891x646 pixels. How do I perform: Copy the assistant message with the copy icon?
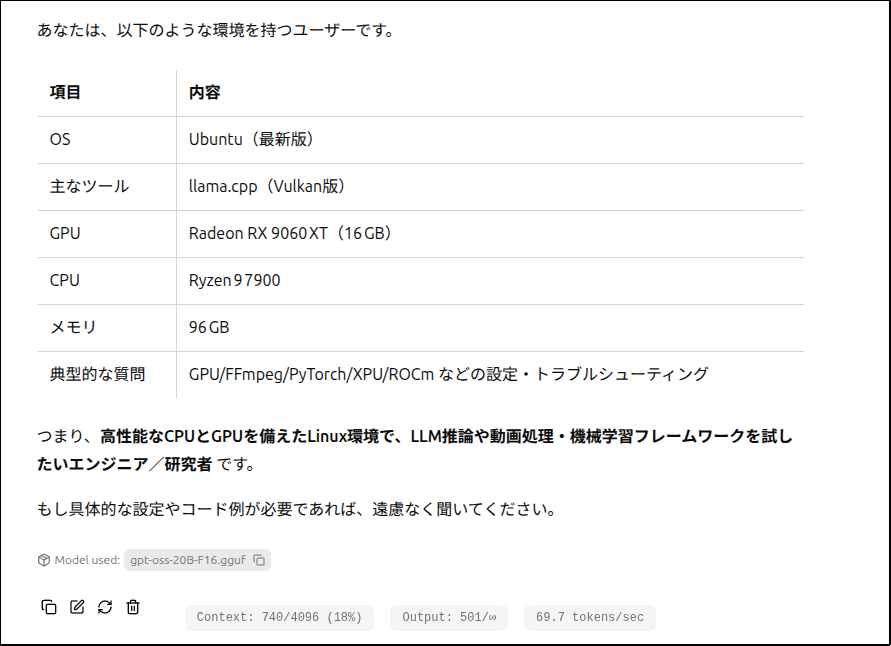coord(49,607)
